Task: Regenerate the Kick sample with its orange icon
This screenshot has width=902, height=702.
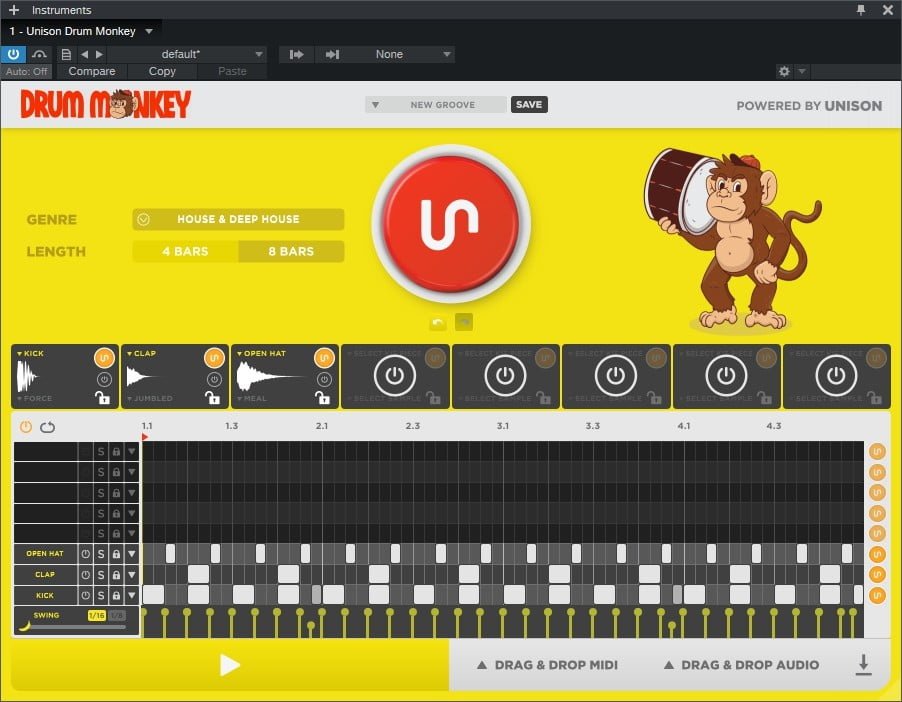Action: pyautogui.click(x=104, y=358)
